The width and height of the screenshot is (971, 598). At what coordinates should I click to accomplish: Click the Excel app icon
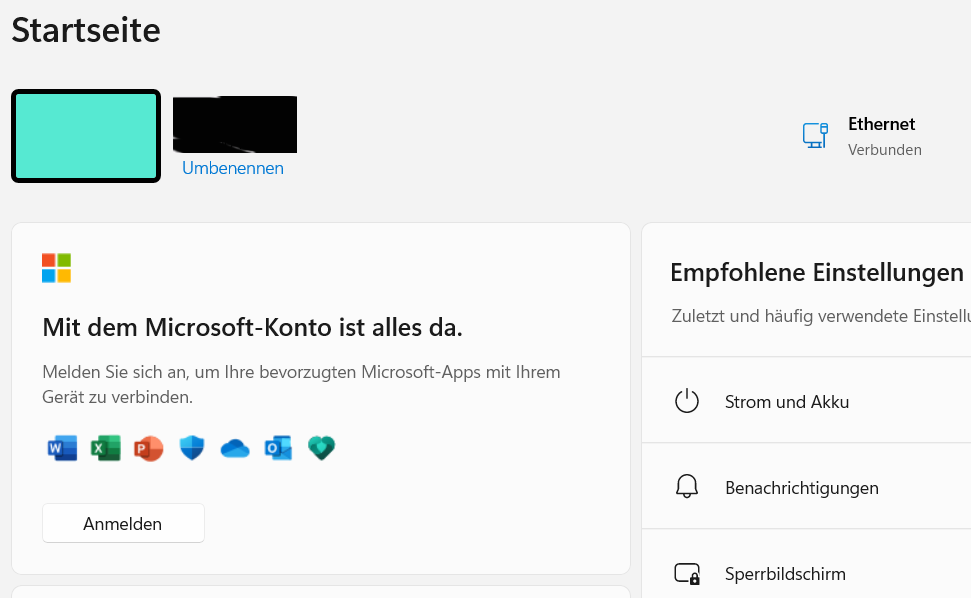point(106,448)
